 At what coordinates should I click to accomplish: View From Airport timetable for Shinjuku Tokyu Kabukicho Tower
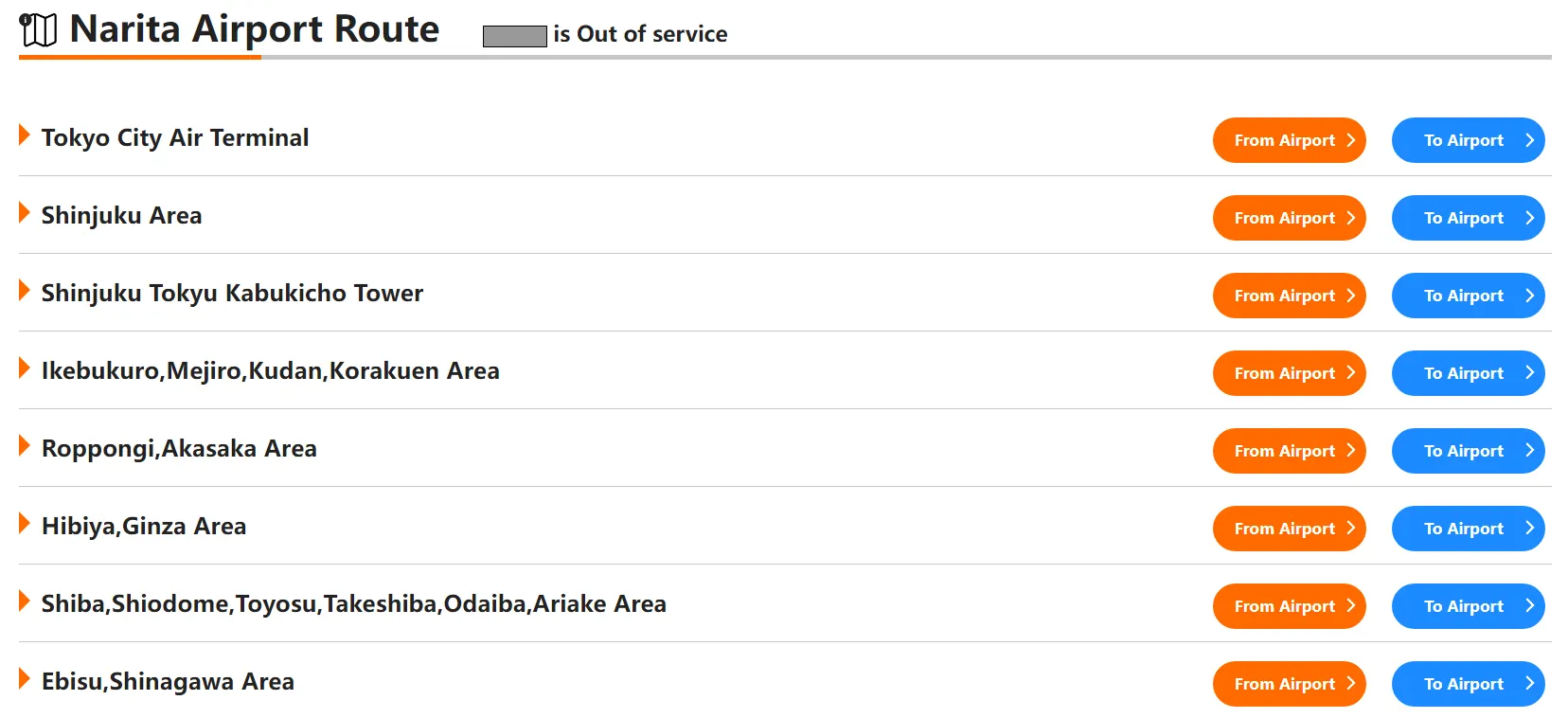(1288, 296)
